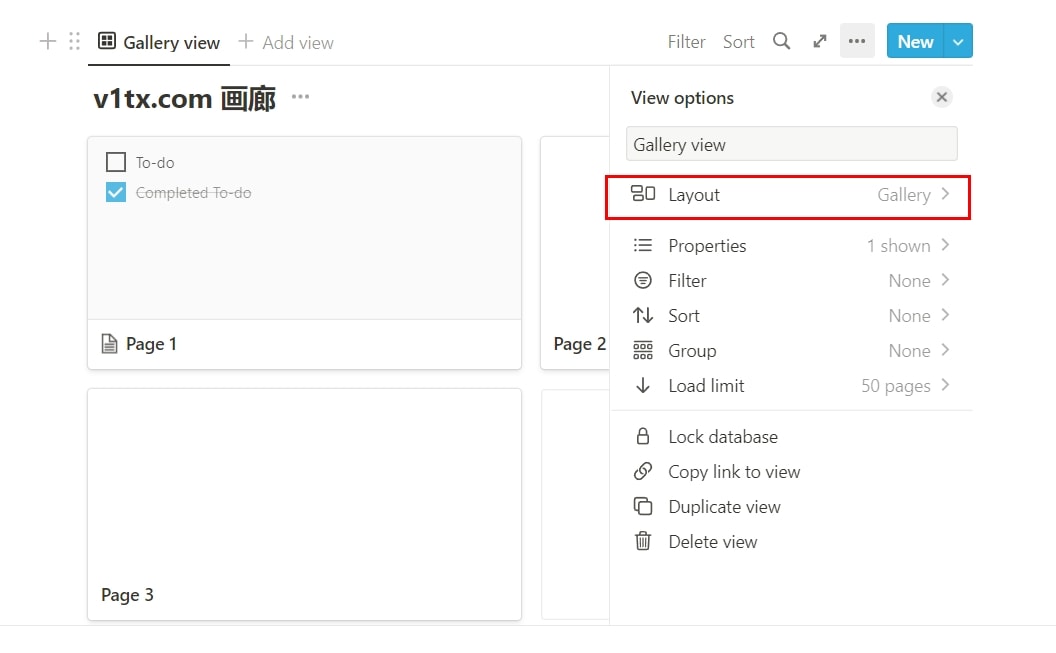Click the view name input field
The height and width of the screenshot is (653, 1056).
click(x=791, y=144)
